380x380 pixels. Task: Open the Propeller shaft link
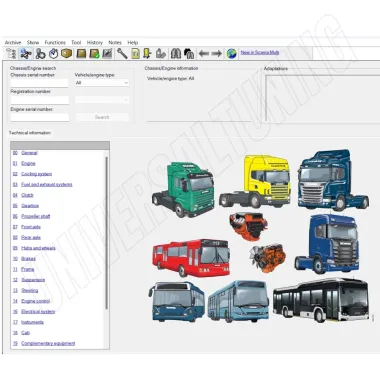click(x=35, y=216)
